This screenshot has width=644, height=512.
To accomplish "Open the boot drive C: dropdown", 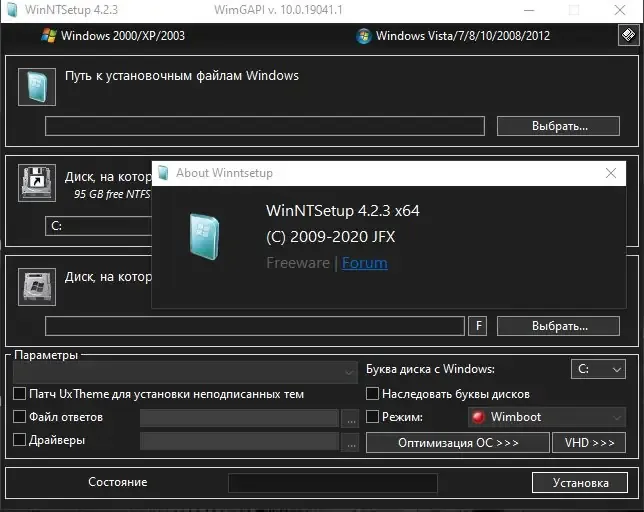I will coord(99,226).
